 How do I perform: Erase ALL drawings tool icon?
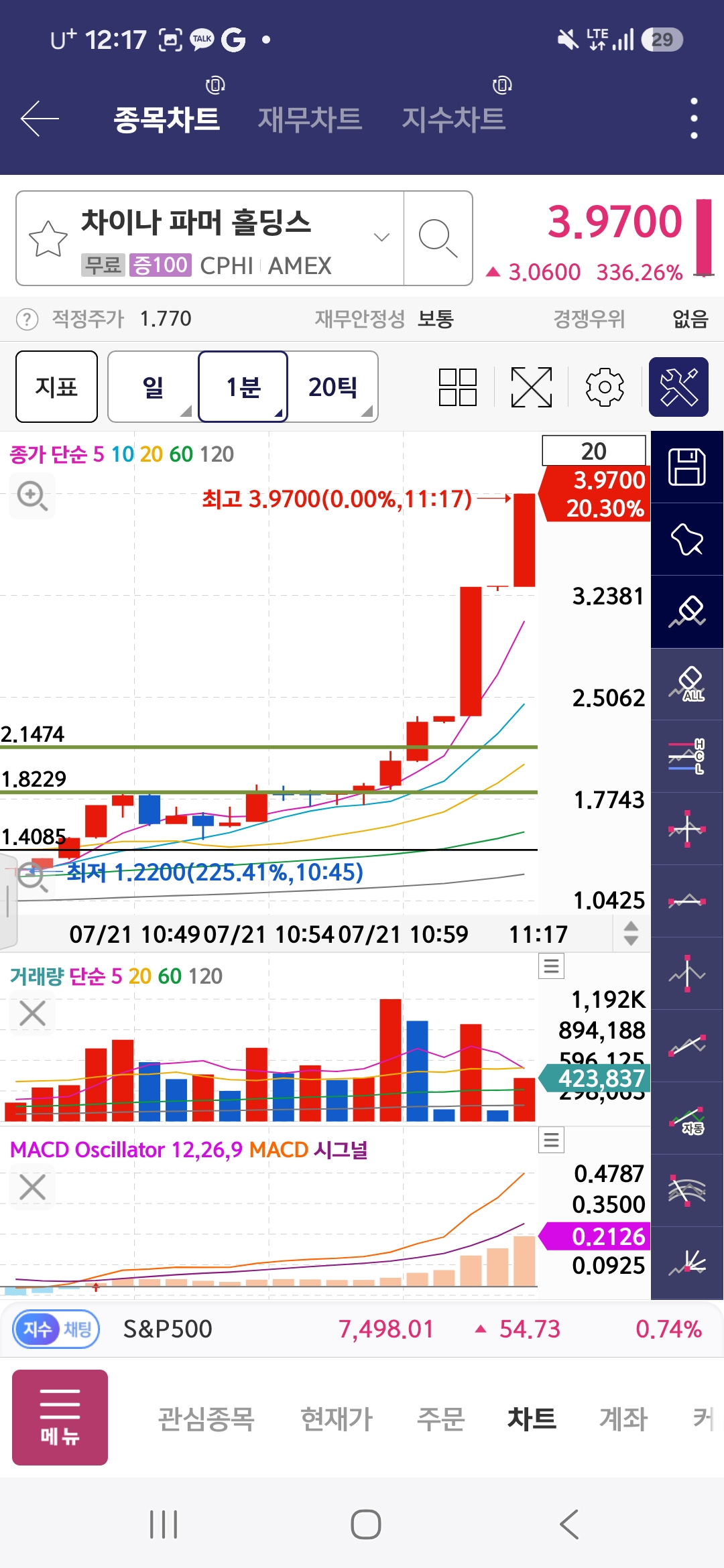(687, 684)
